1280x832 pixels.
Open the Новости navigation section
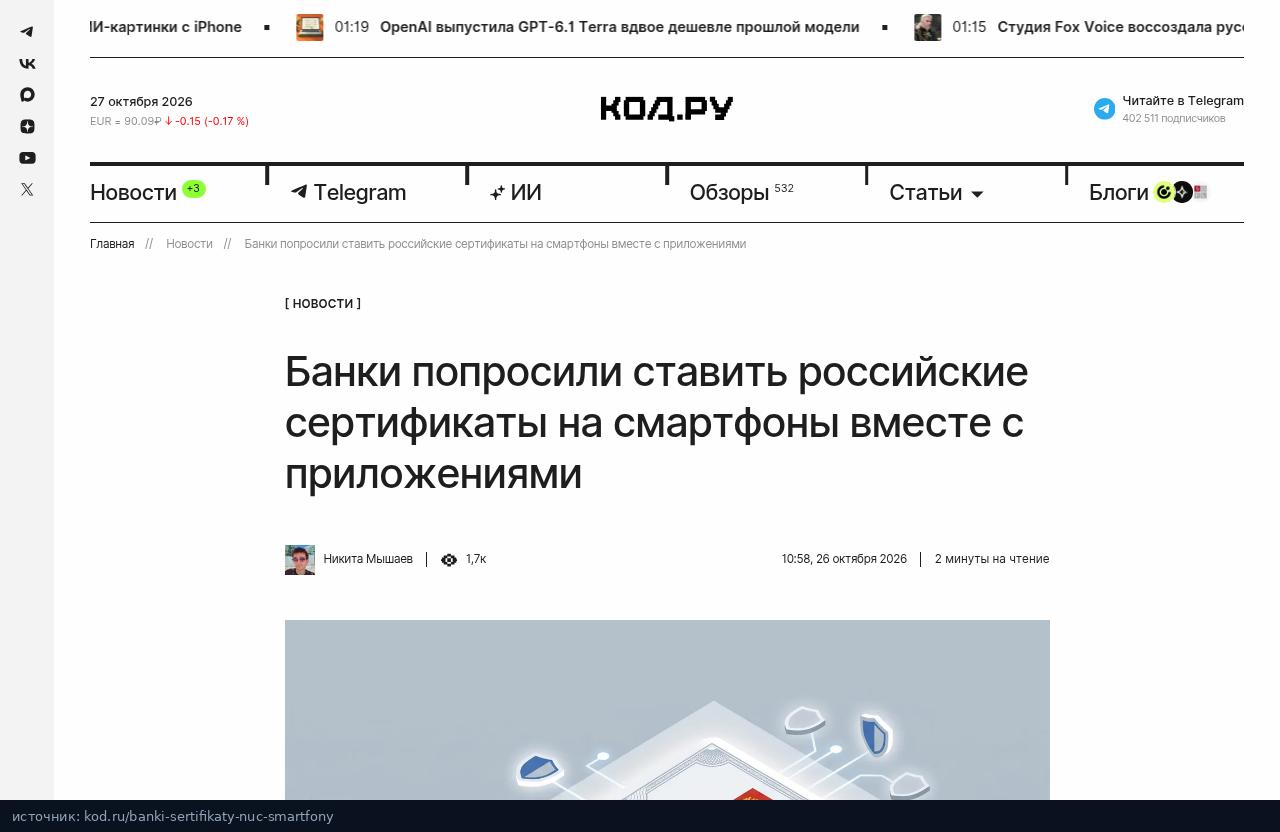click(x=133, y=192)
